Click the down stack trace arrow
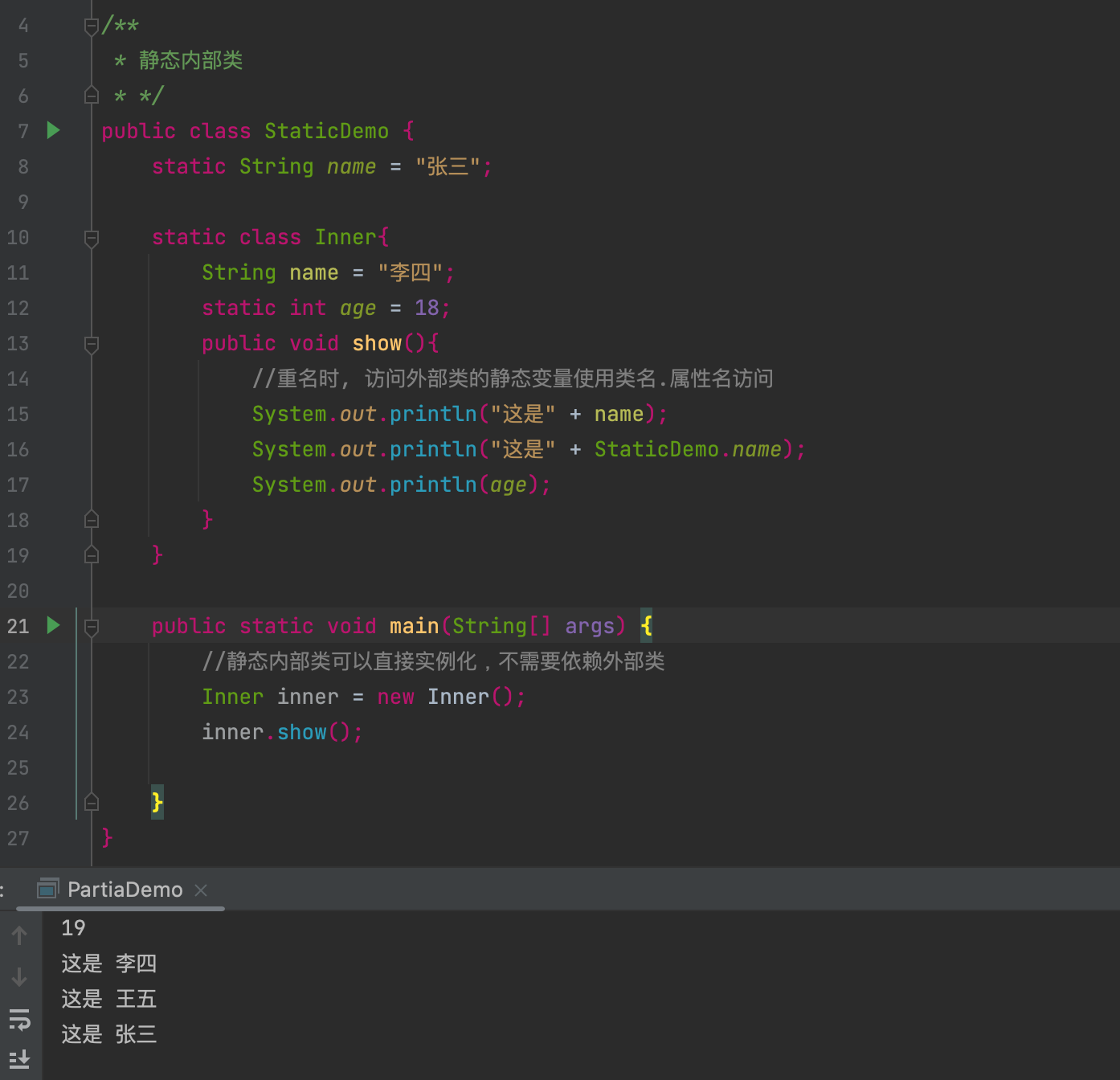The height and width of the screenshot is (1080, 1120). (x=20, y=977)
